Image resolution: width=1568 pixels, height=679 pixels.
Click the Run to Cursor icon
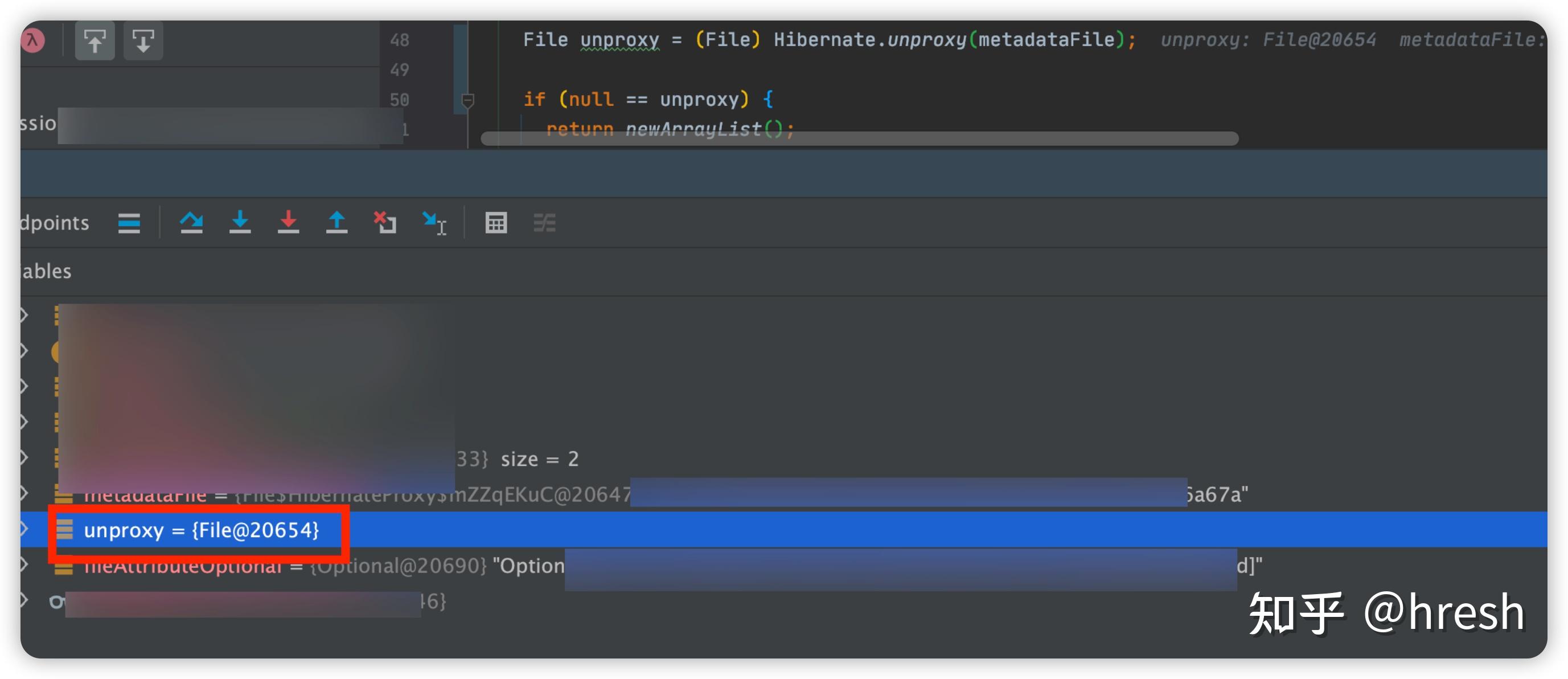coord(434,223)
